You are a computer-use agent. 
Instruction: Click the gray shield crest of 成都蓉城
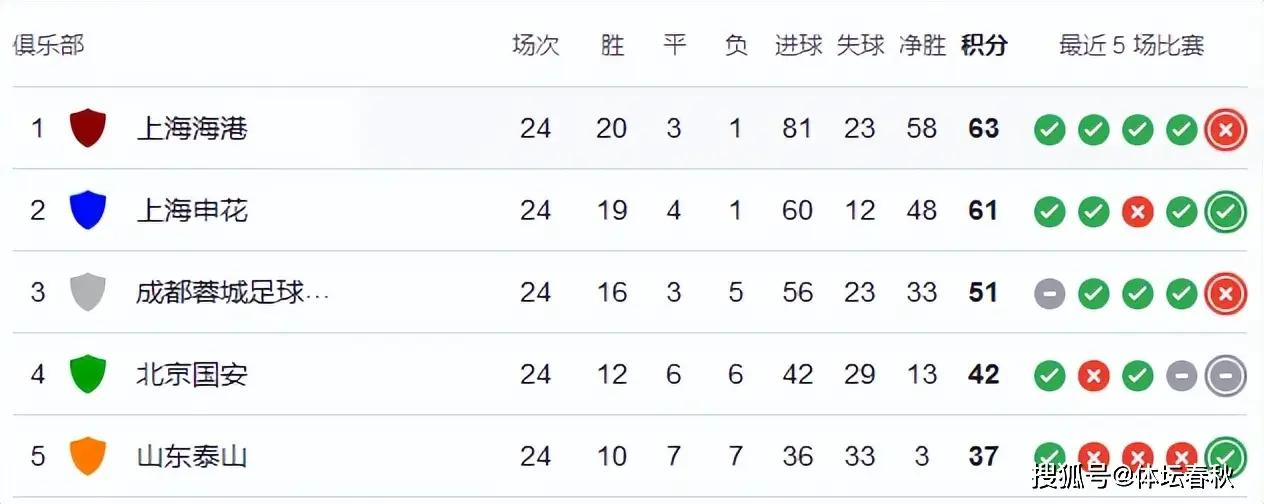pos(88,292)
